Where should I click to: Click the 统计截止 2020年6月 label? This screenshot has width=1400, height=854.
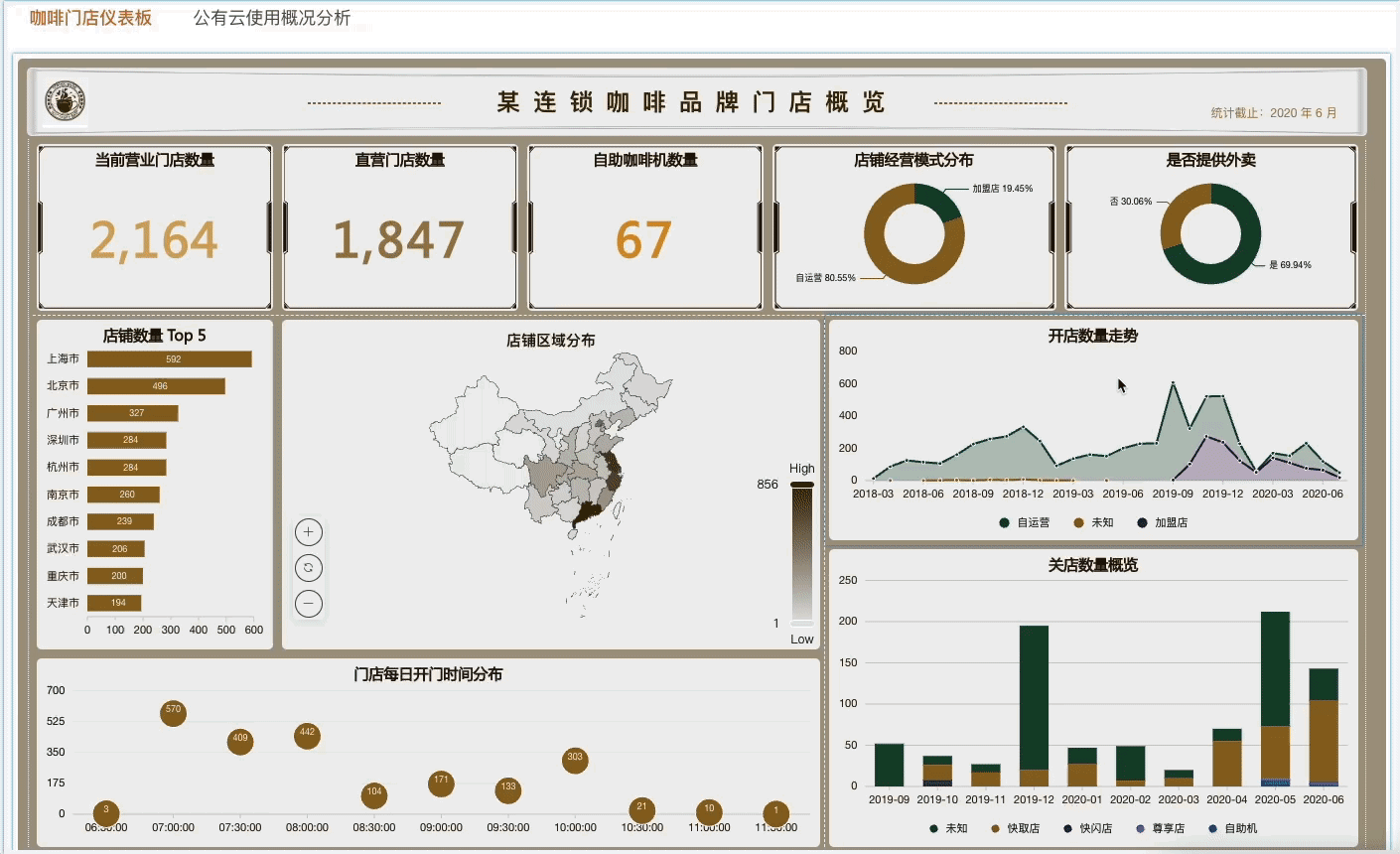(1272, 112)
